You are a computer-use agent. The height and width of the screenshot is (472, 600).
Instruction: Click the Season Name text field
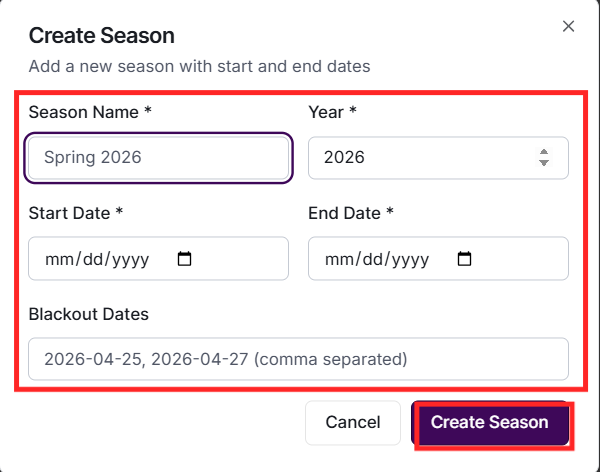(158, 158)
